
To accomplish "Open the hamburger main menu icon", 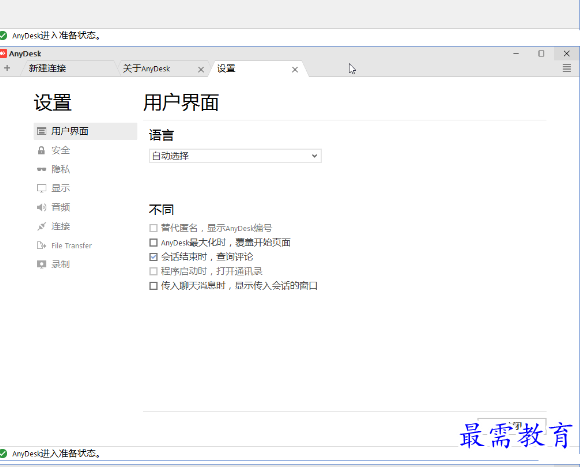I will (567, 68).
